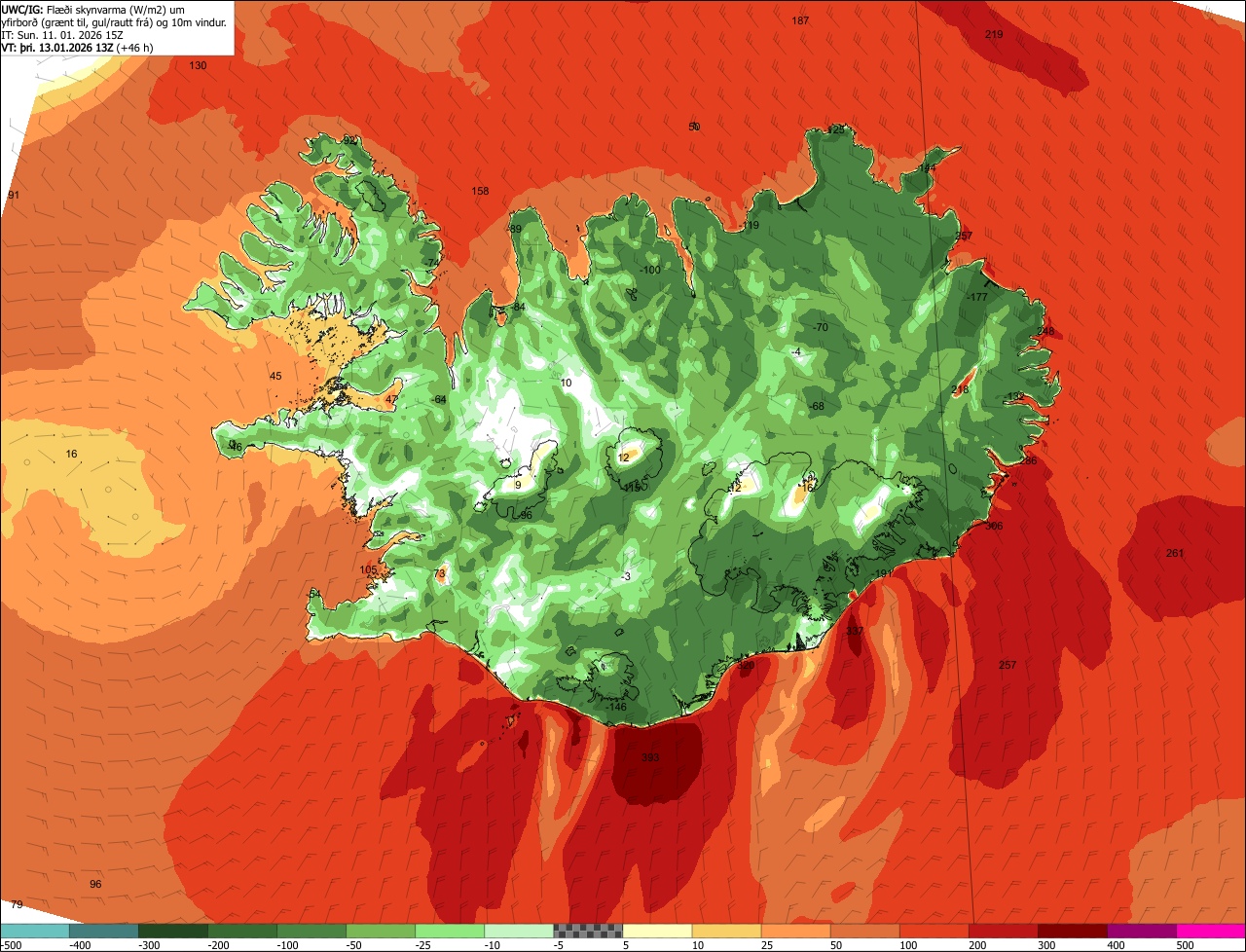This screenshot has height=952, width=1246.
Task: Click the map value '-70' in northeast Iceland
Action: 821,328
